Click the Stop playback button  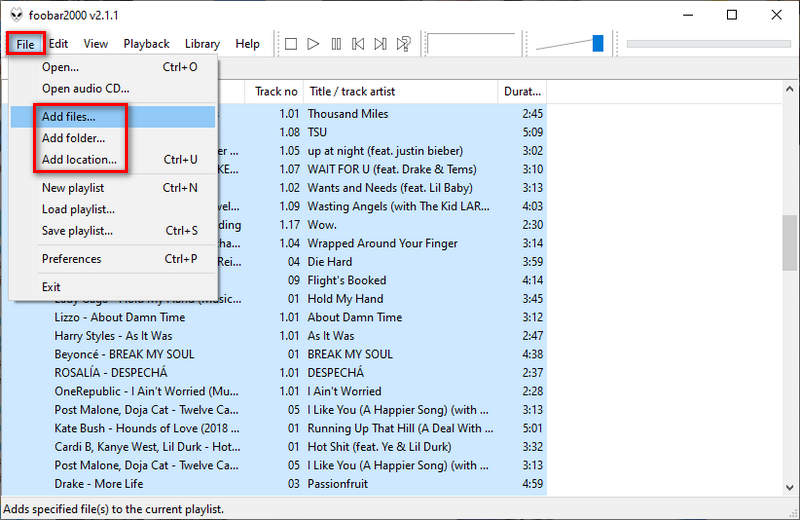[x=291, y=44]
